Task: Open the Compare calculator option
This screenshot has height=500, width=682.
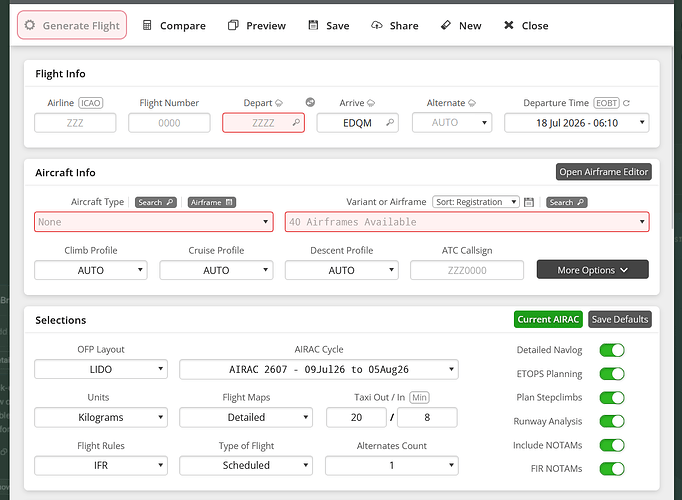Action: [174, 26]
